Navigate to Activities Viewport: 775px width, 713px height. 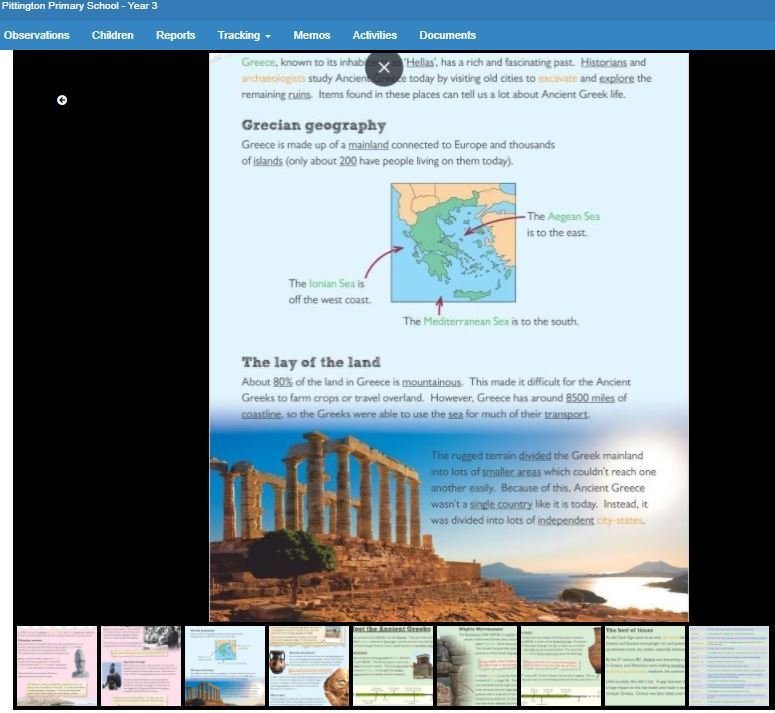coord(375,35)
